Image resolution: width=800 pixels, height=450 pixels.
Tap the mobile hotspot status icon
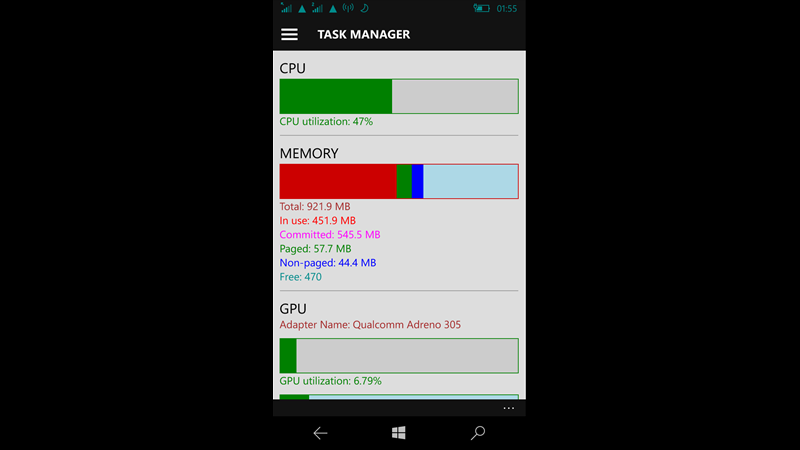348,9
